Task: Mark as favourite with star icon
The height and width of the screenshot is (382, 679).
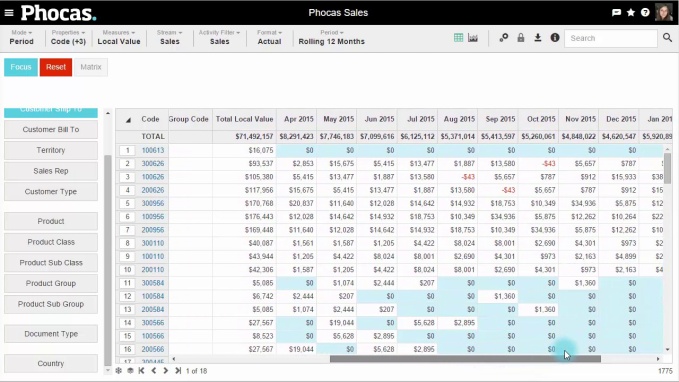Action: (631, 13)
